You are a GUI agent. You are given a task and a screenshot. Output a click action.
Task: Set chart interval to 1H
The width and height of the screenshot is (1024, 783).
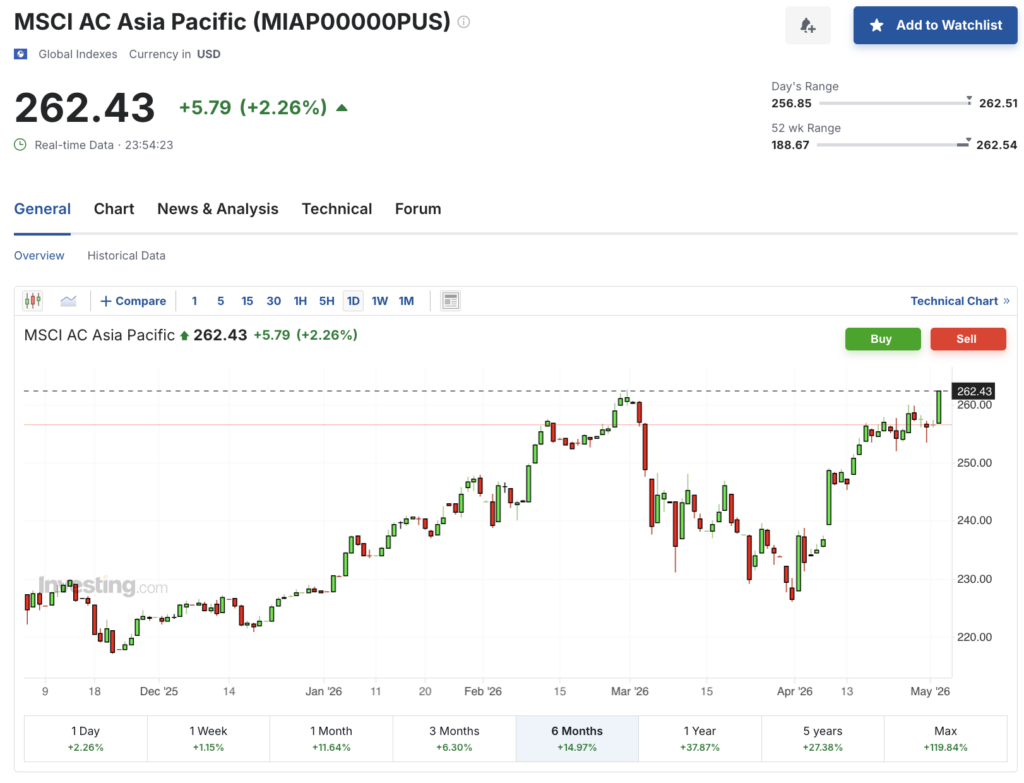tap(300, 301)
